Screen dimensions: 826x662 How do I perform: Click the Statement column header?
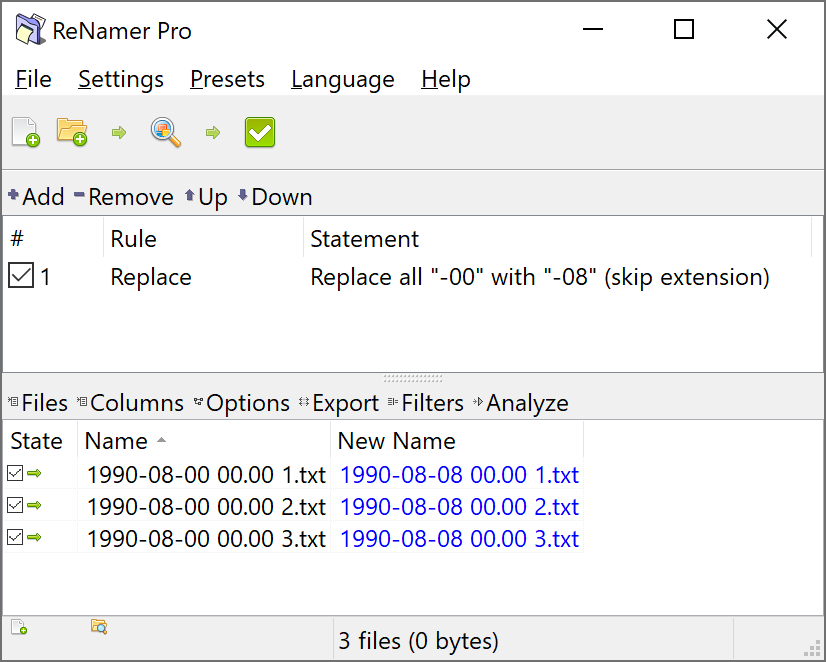pyautogui.click(x=557, y=239)
